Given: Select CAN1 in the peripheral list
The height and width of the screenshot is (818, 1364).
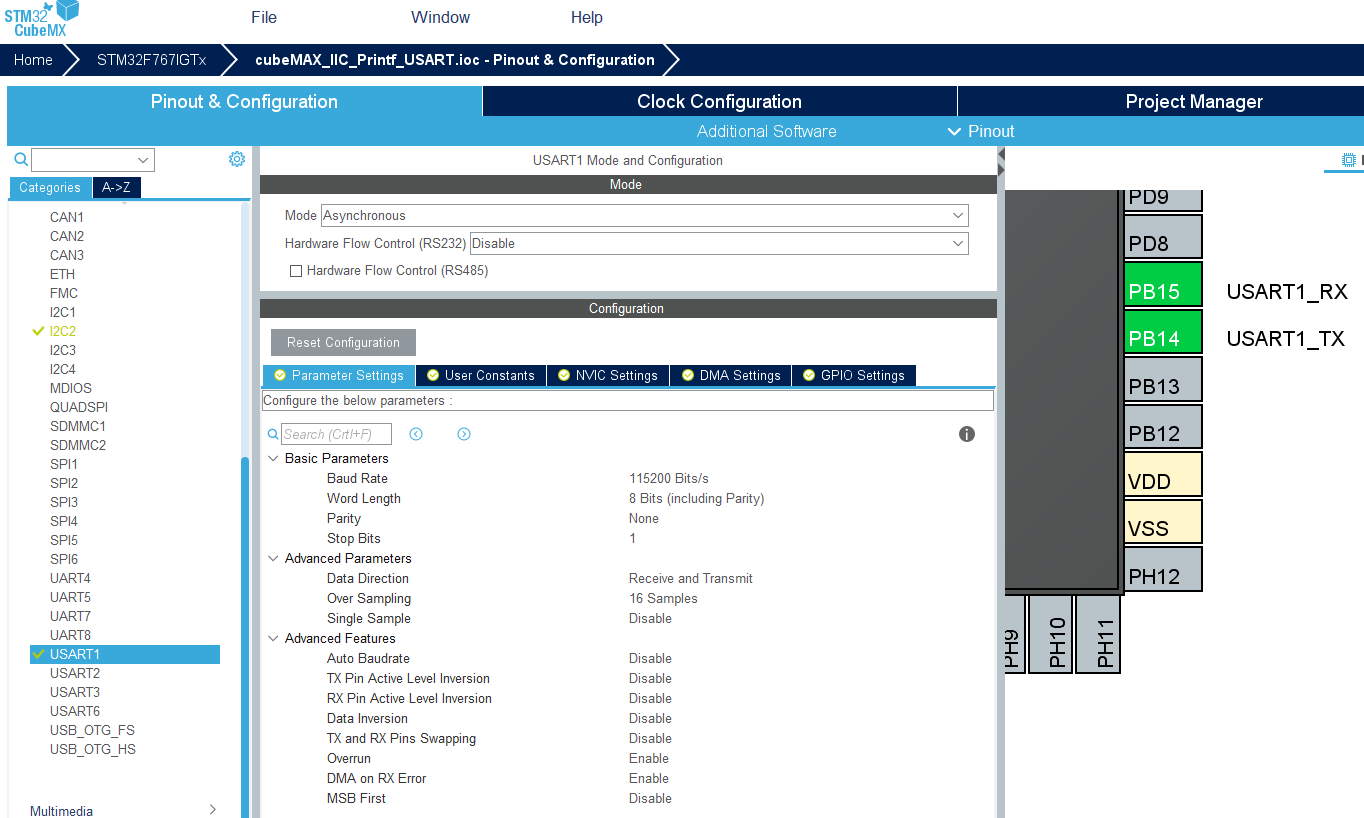Looking at the screenshot, I should coord(67,217).
